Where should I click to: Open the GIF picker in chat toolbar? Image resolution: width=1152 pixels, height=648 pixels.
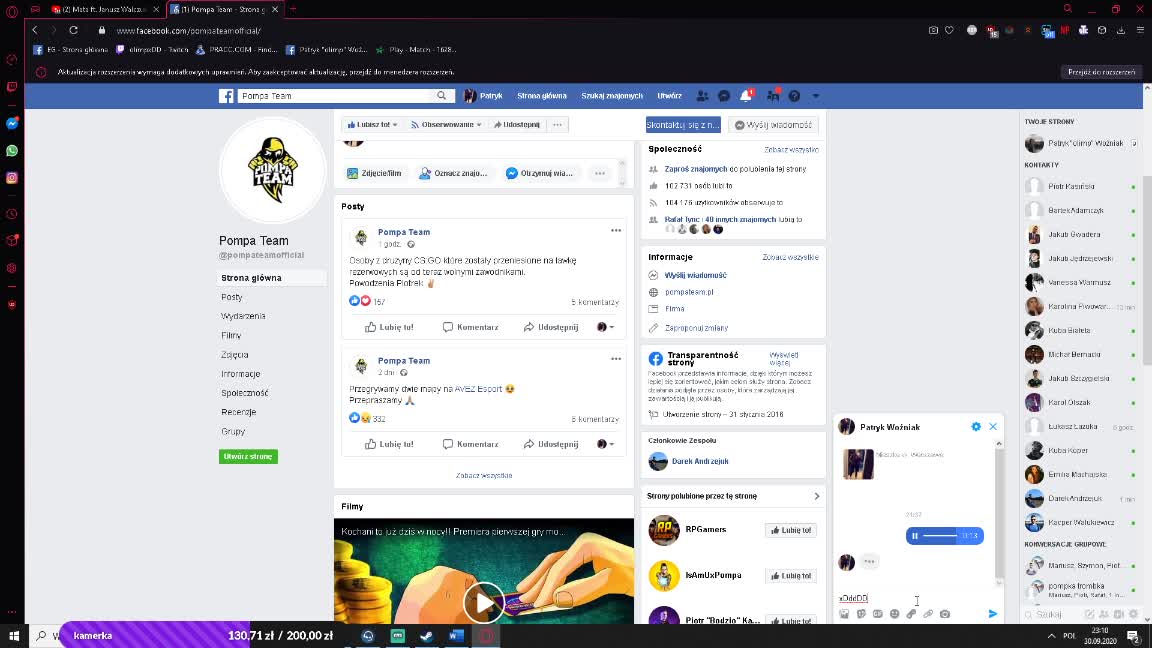877,613
